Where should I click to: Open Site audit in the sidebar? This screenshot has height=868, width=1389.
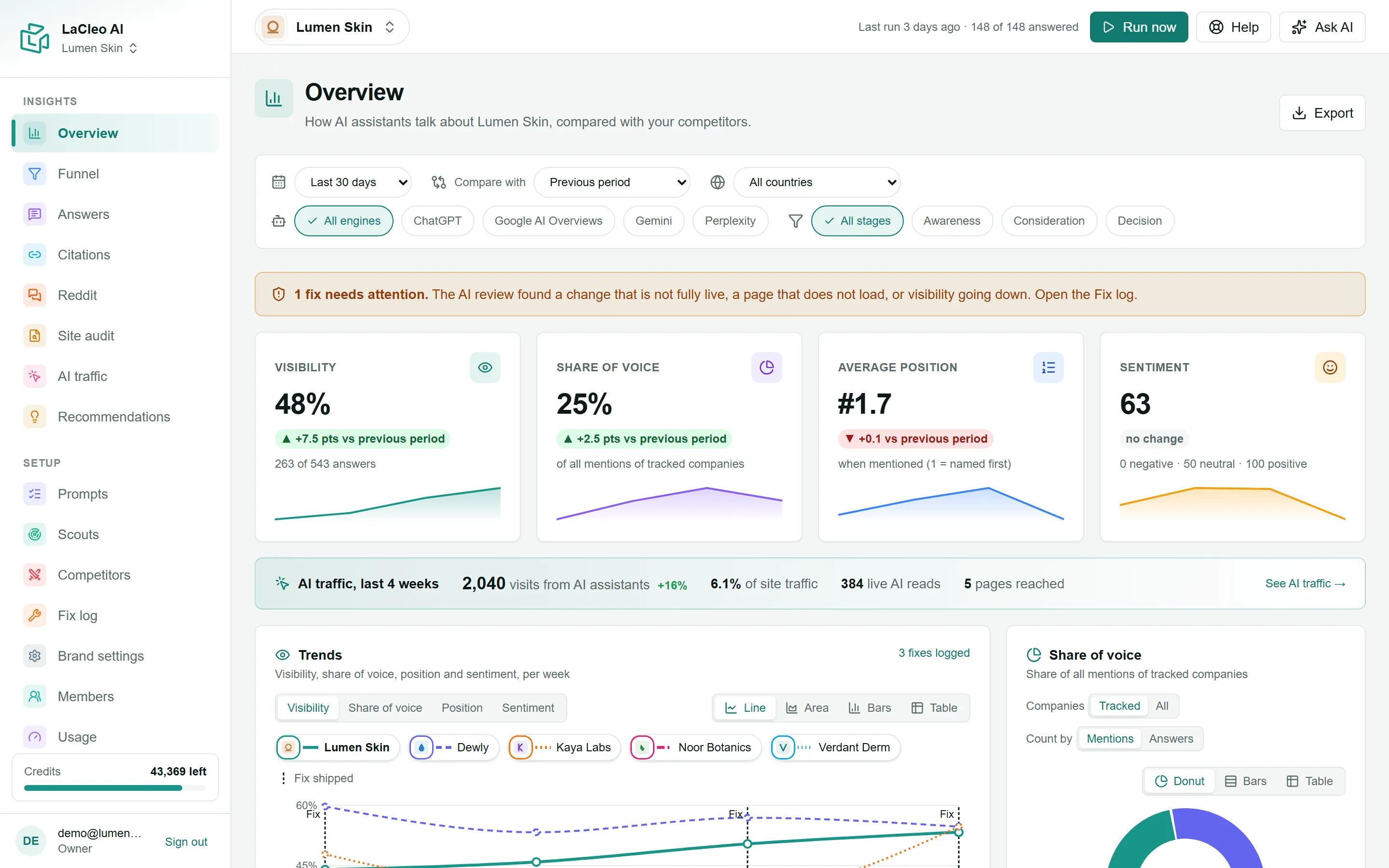tap(115, 335)
